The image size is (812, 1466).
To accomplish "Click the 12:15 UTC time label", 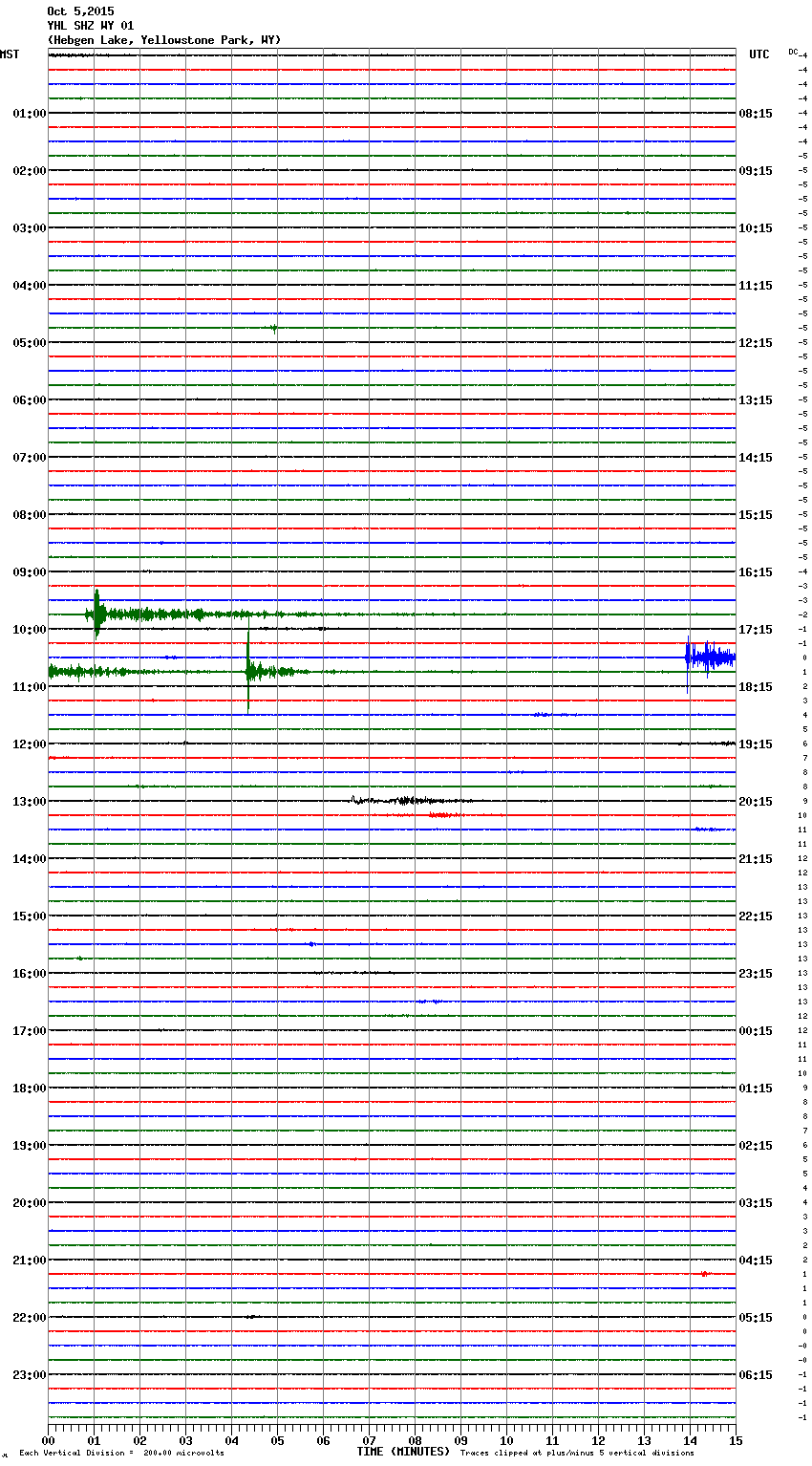I will coord(756,343).
